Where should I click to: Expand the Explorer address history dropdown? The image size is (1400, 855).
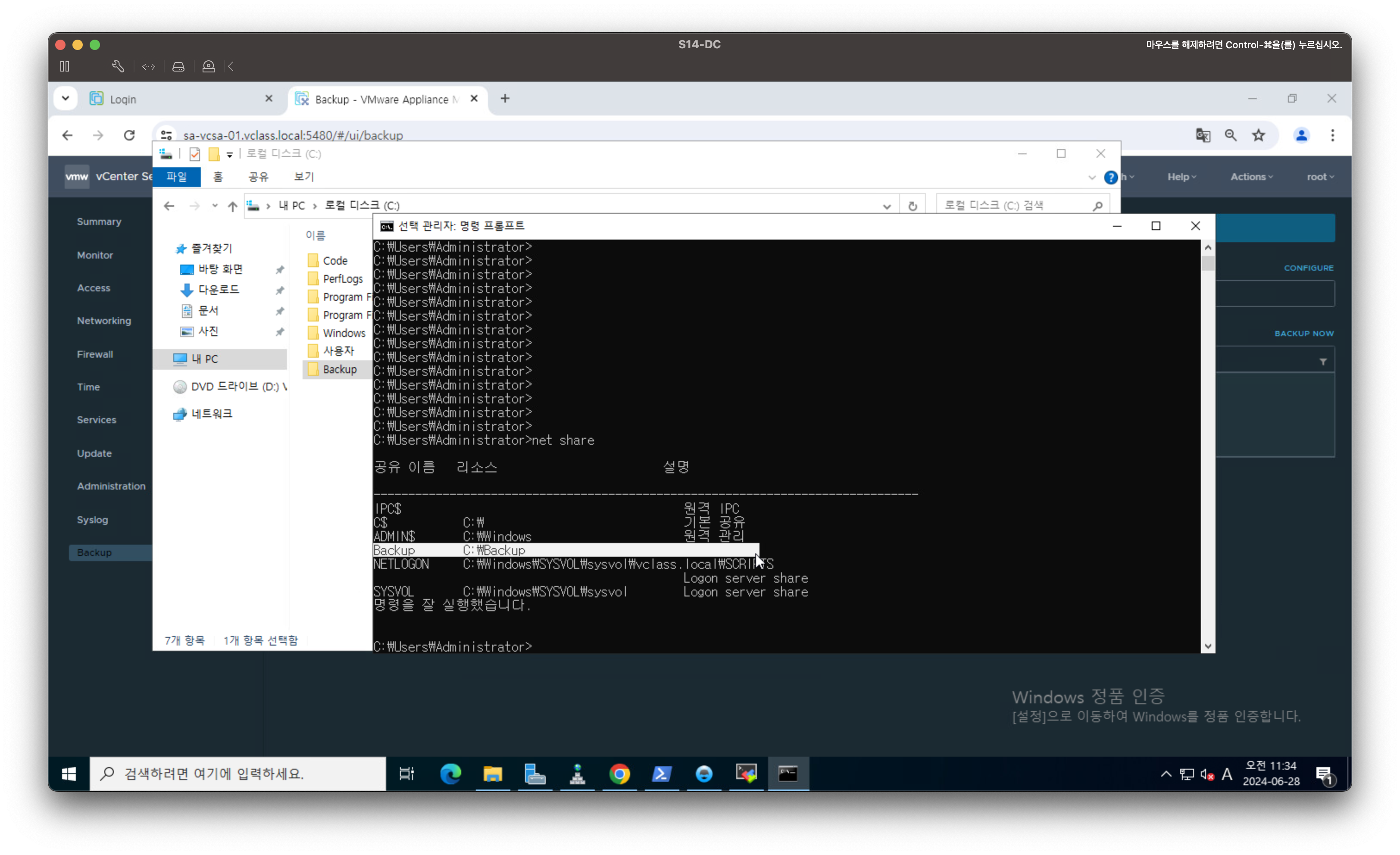887,206
